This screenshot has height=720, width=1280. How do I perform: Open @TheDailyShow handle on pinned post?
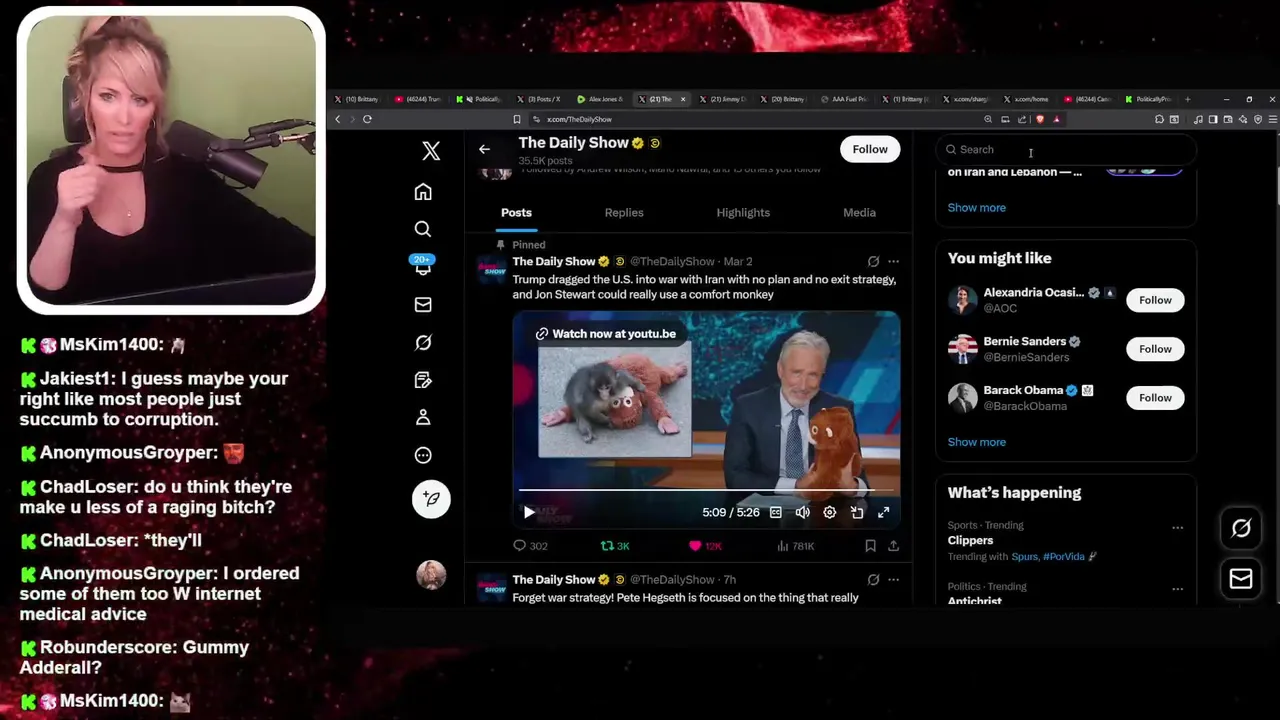coord(672,262)
